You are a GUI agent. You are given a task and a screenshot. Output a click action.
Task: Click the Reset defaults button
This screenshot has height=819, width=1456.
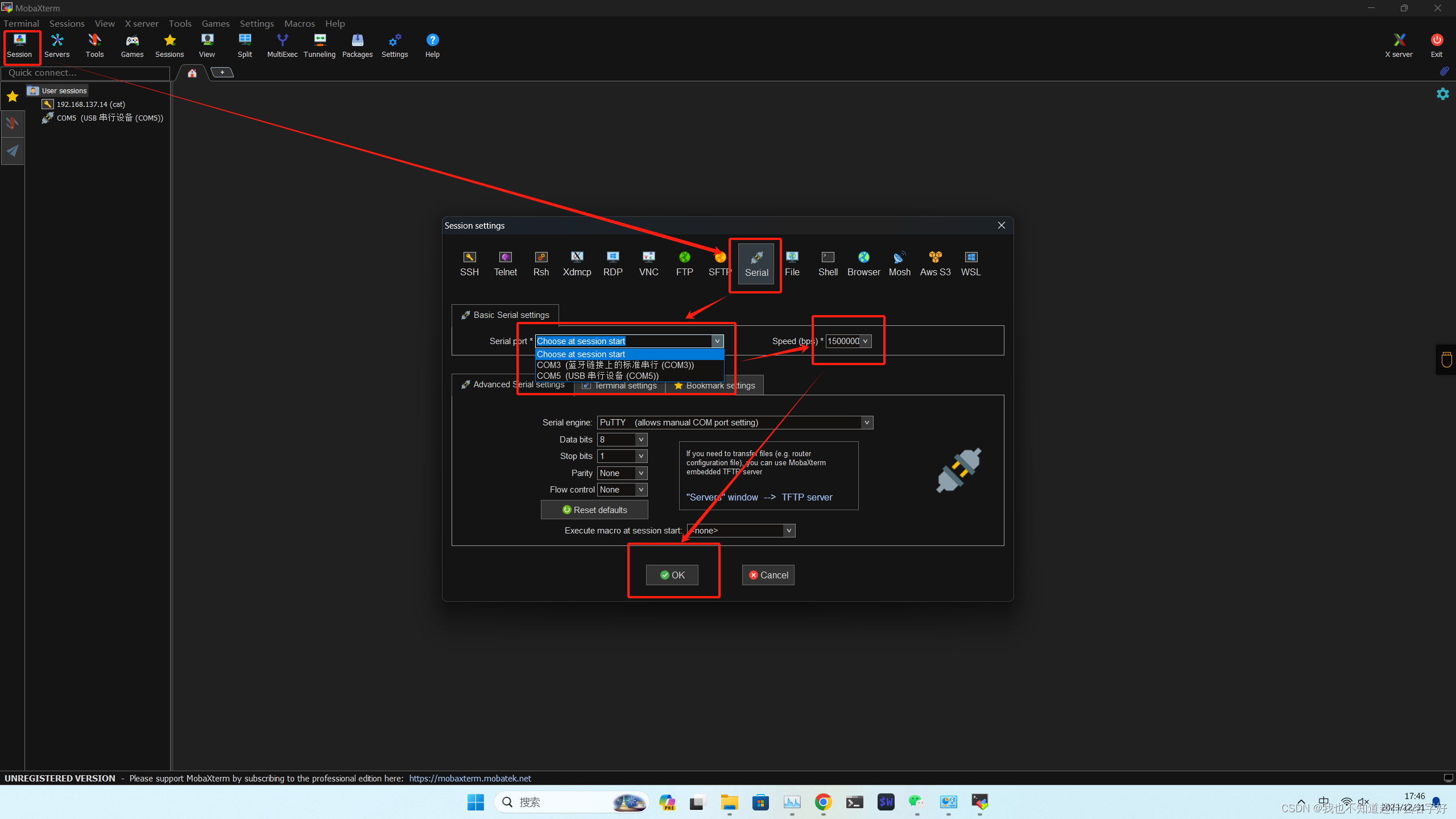[x=594, y=510]
